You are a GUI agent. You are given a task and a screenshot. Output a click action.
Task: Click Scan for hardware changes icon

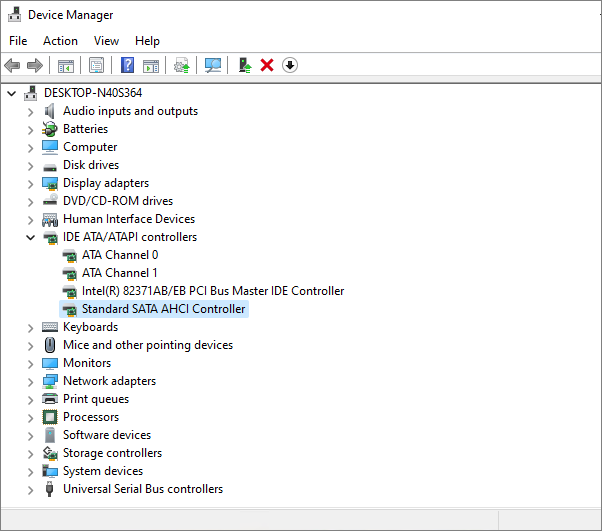pyautogui.click(x=213, y=65)
